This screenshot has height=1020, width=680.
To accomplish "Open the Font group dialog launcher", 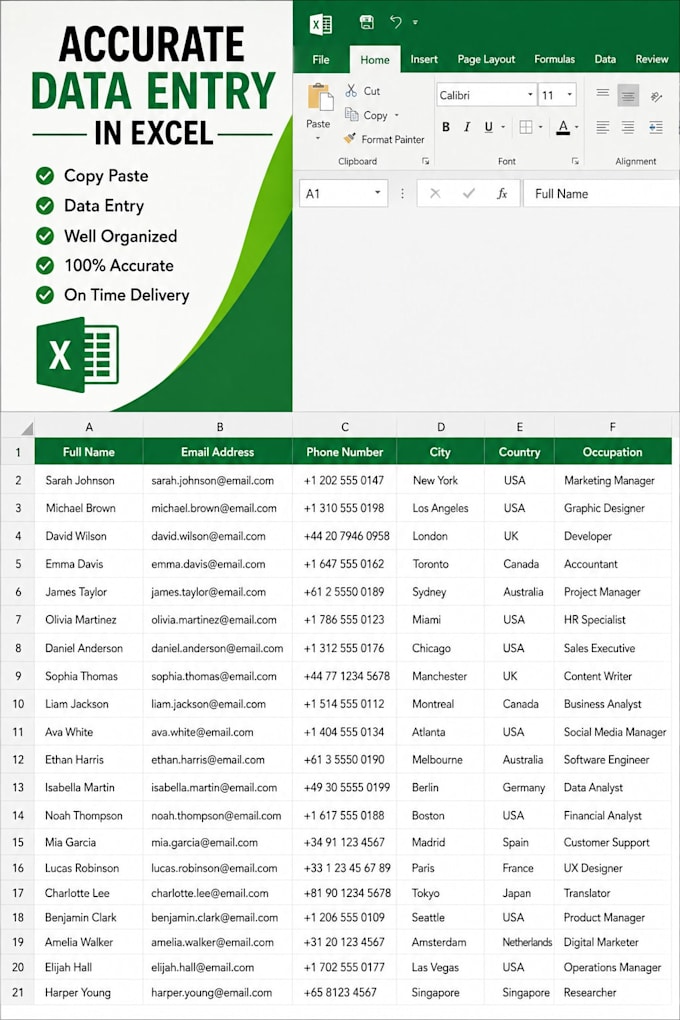I will (575, 161).
